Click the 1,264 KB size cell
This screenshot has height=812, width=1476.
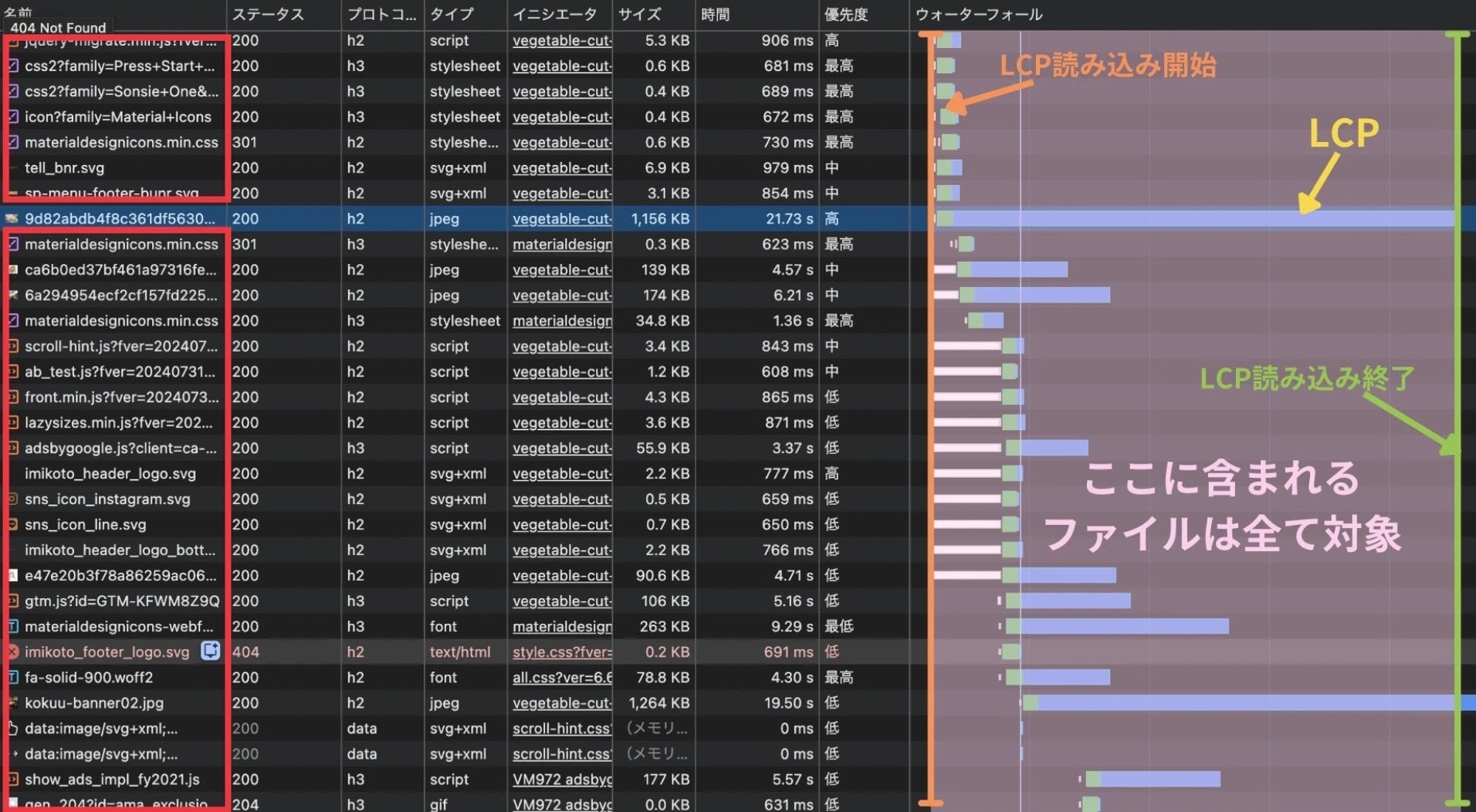click(x=658, y=703)
